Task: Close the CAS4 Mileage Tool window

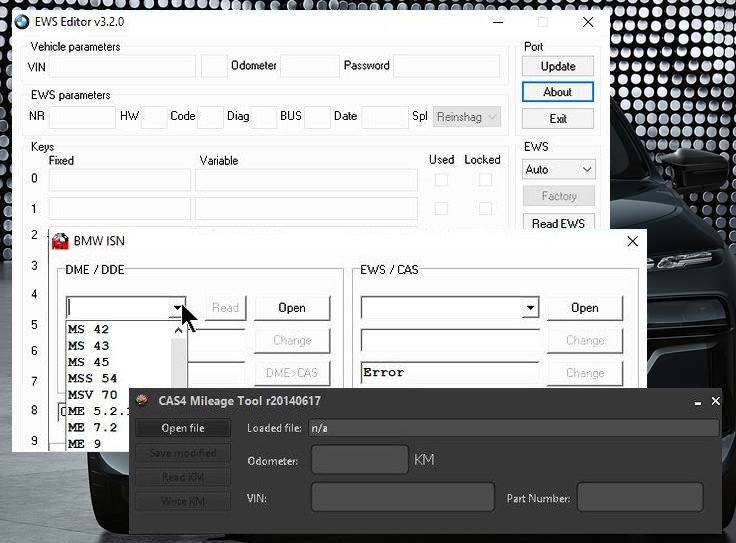Action: (x=716, y=401)
